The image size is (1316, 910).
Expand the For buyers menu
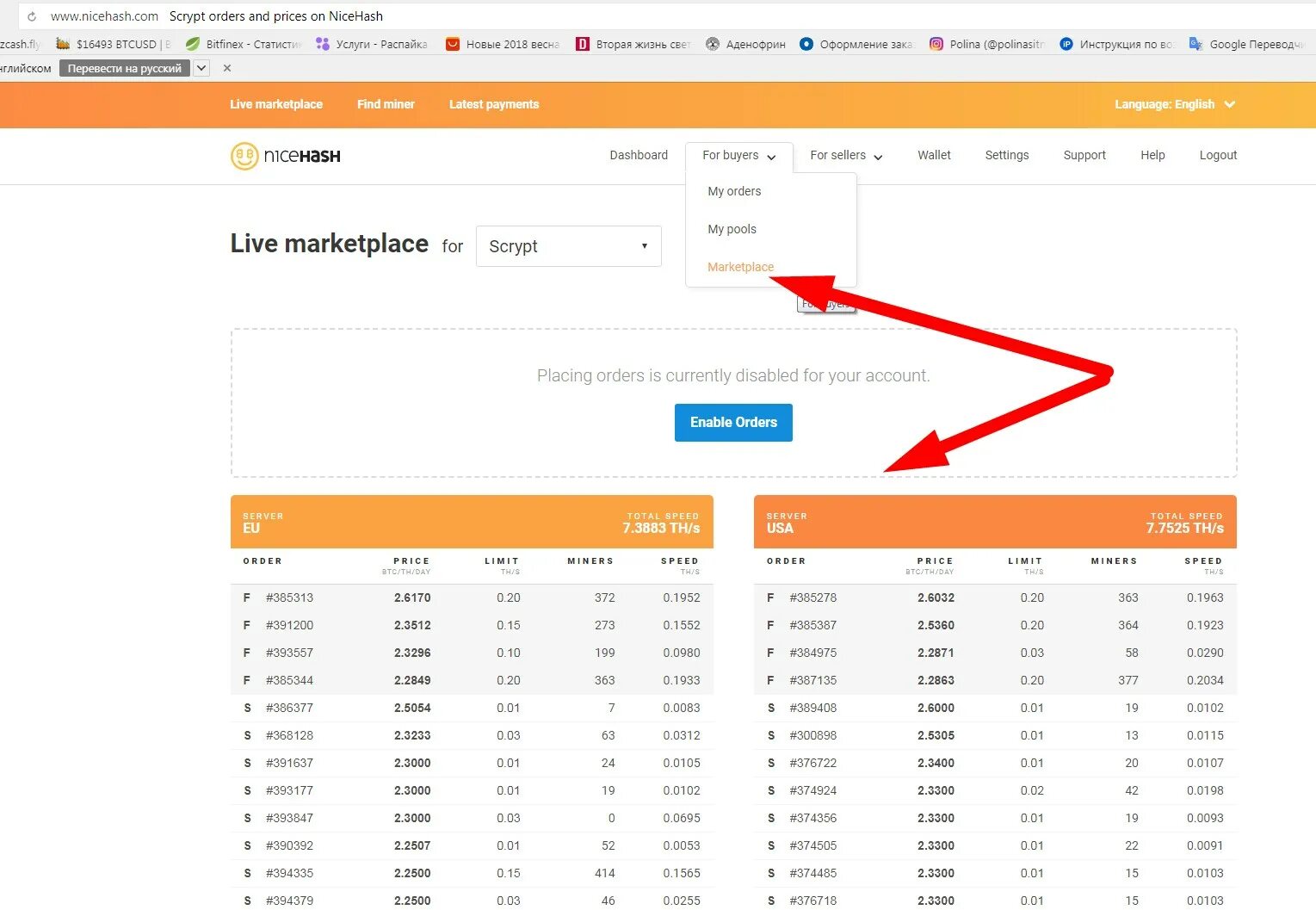(x=738, y=156)
